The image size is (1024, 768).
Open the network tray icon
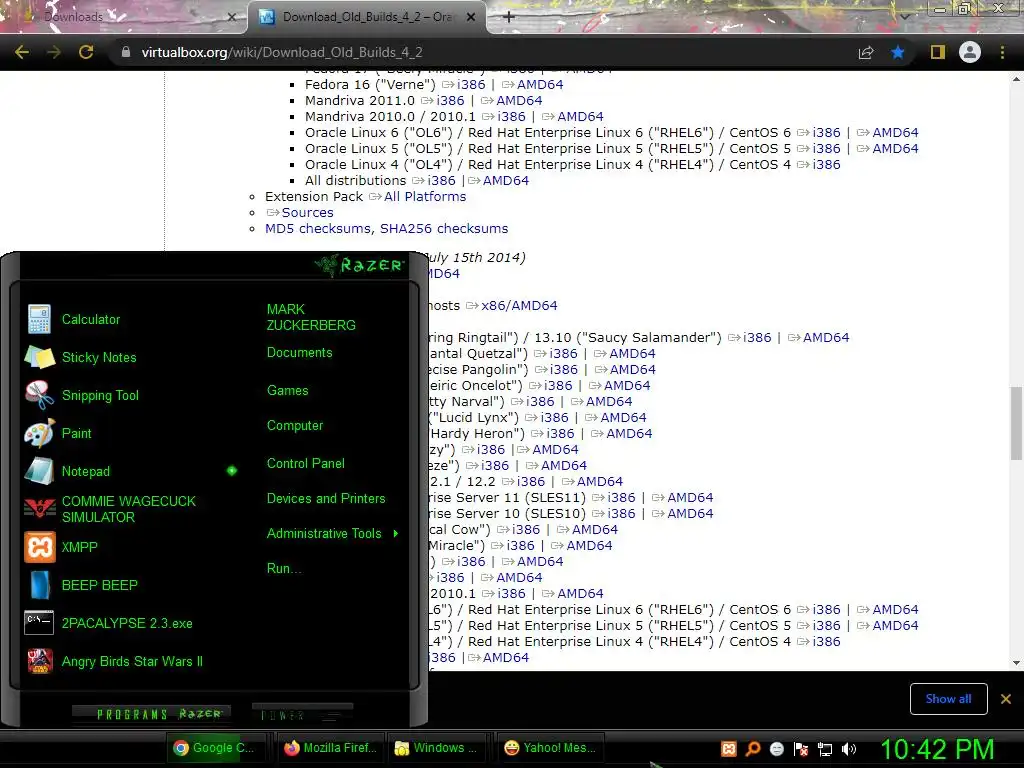point(825,749)
